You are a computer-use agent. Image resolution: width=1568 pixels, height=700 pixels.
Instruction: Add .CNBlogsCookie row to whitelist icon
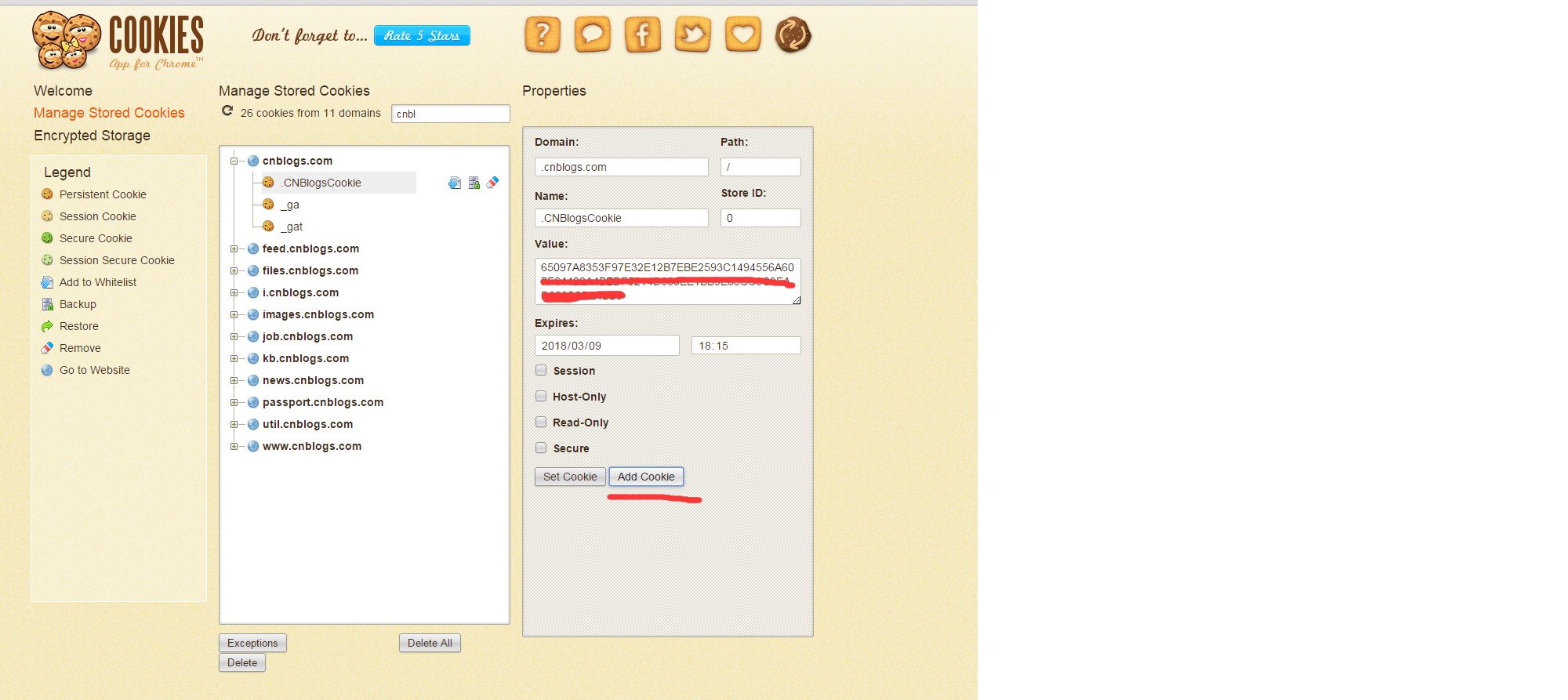point(455,183)
